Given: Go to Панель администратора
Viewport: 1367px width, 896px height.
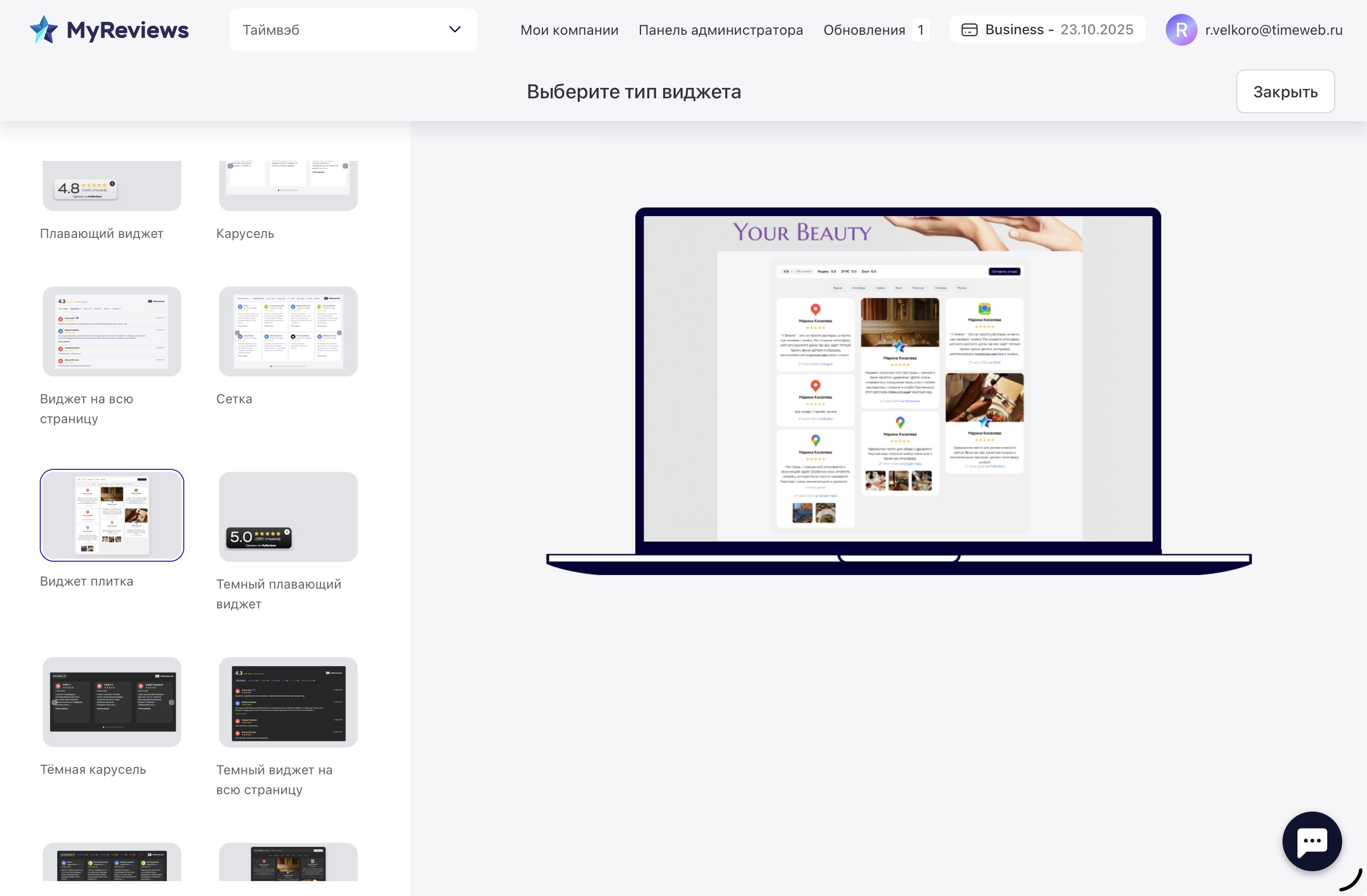Looking at the screenshot, I should (720, 30).
